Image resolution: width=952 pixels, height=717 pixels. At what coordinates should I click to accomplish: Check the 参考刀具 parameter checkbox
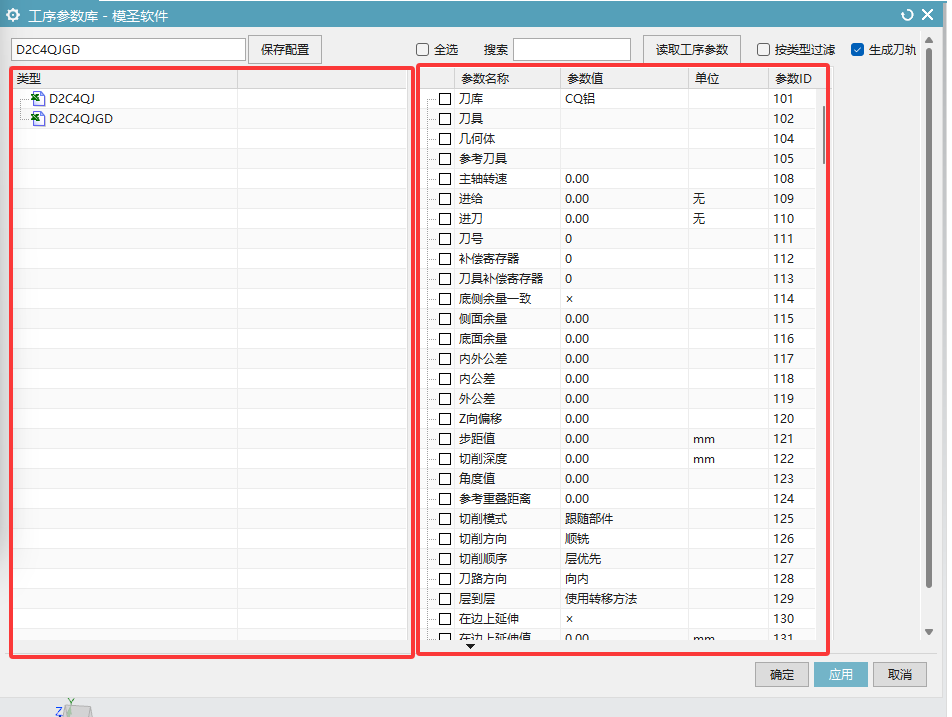click(445, 159)
